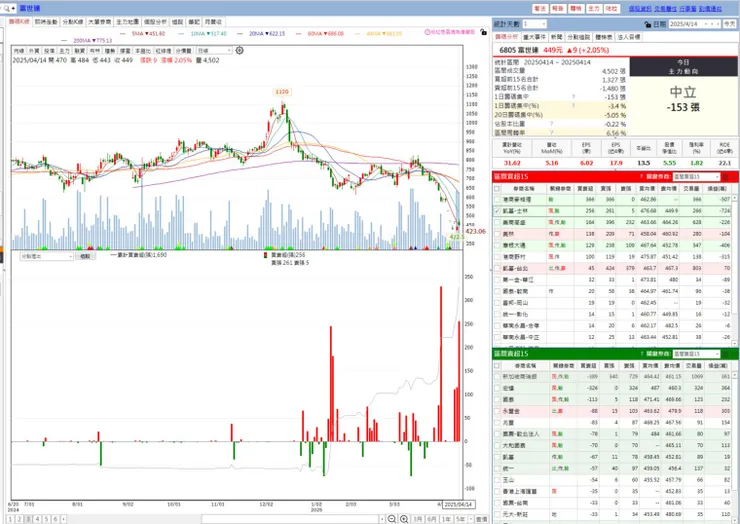This screenshot has height=524, width=740.
Task: Switch to the 分點K線 tab
Action: 73,22
